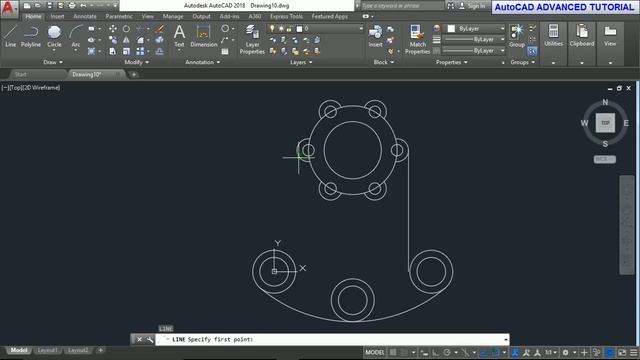
Task: Click the Dimension tool
Action: coord(204,36)
